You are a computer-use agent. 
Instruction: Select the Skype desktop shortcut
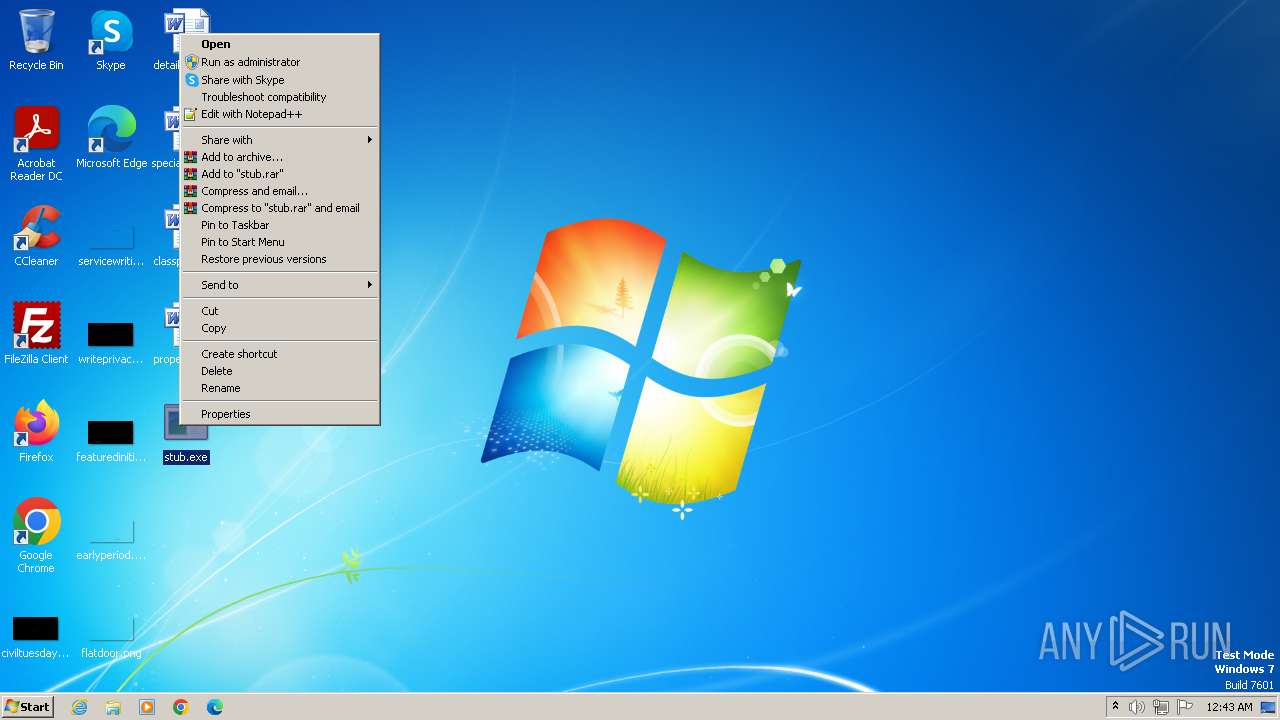[x=111, y=40]
